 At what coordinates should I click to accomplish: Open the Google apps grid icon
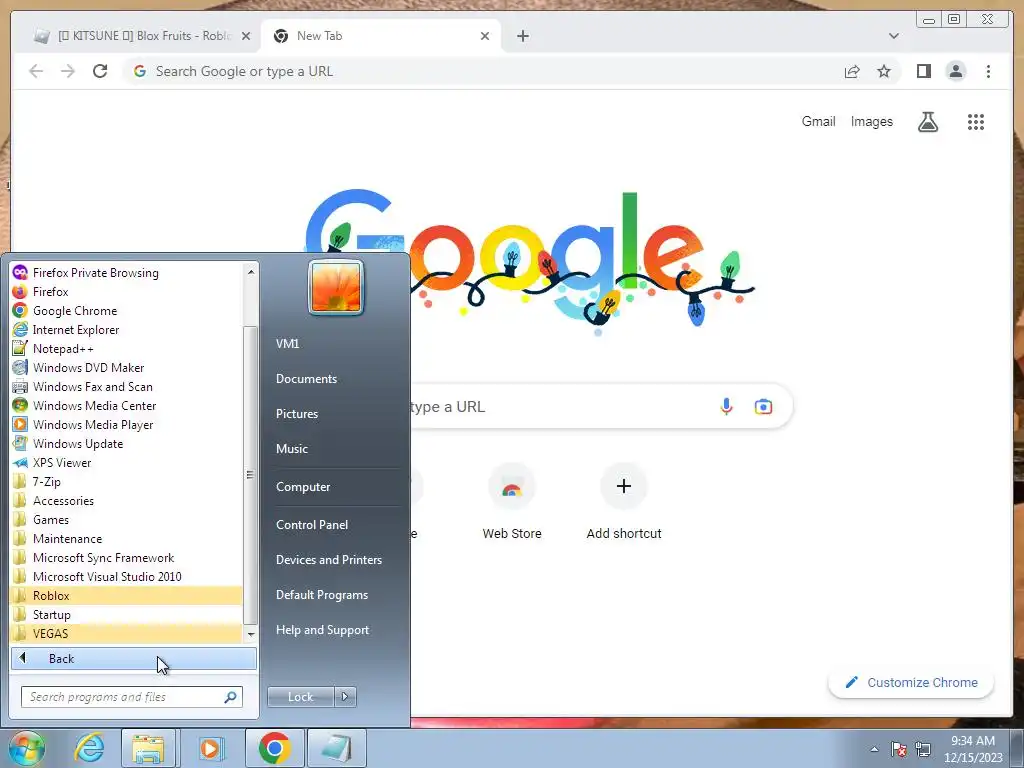(976, 121)
